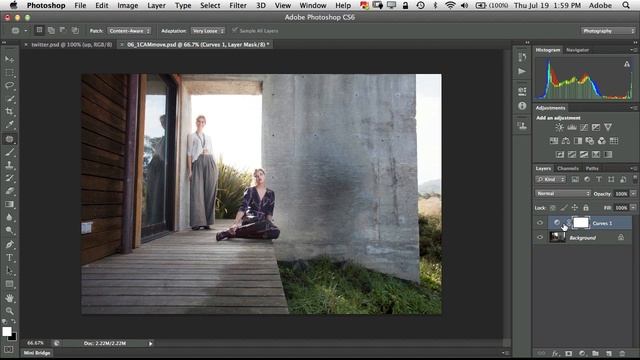The width and height of the screenshot is (640, 360).
Task: Select the Patch healing tool
Action: (x=9, y=139)
